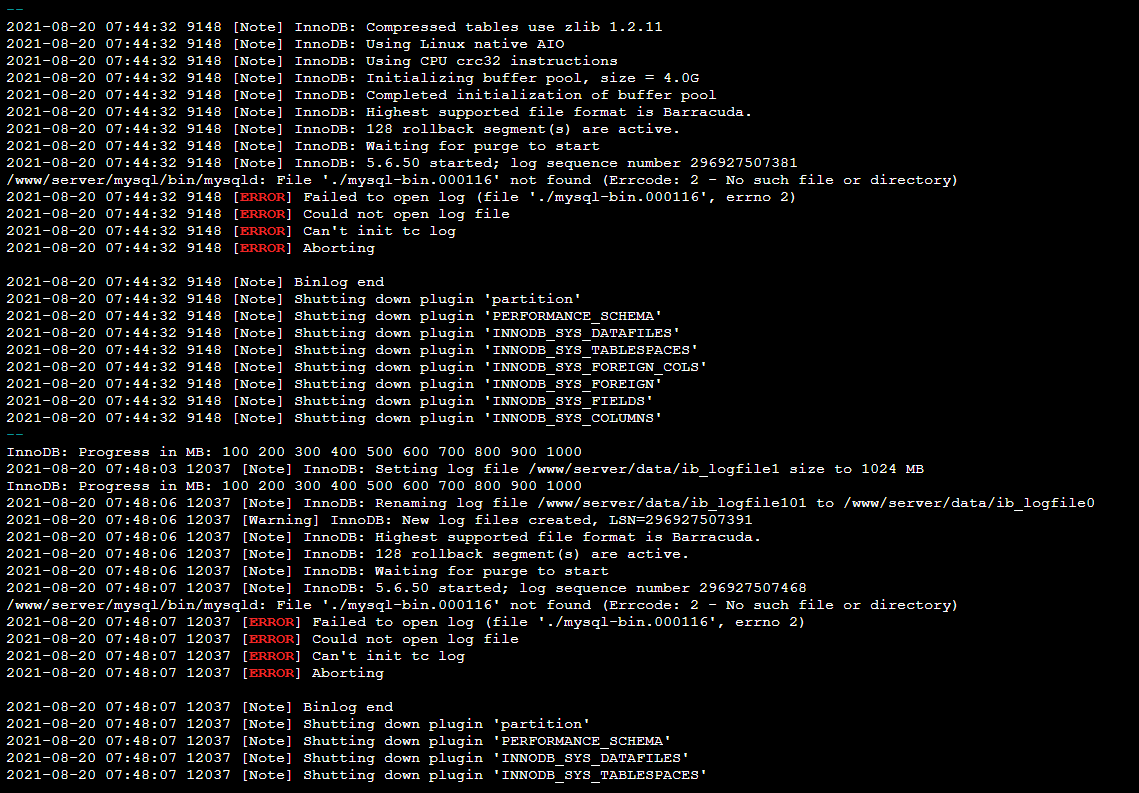Select 'Completed initialization of buffer pool' message

tap(541, 95)
